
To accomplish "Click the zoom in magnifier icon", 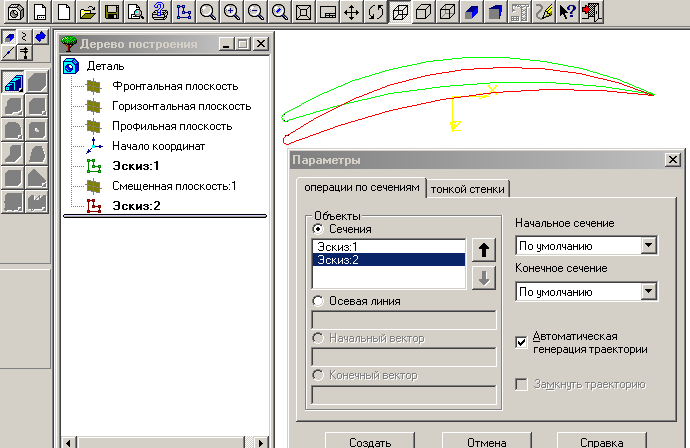I will point(231,12).
